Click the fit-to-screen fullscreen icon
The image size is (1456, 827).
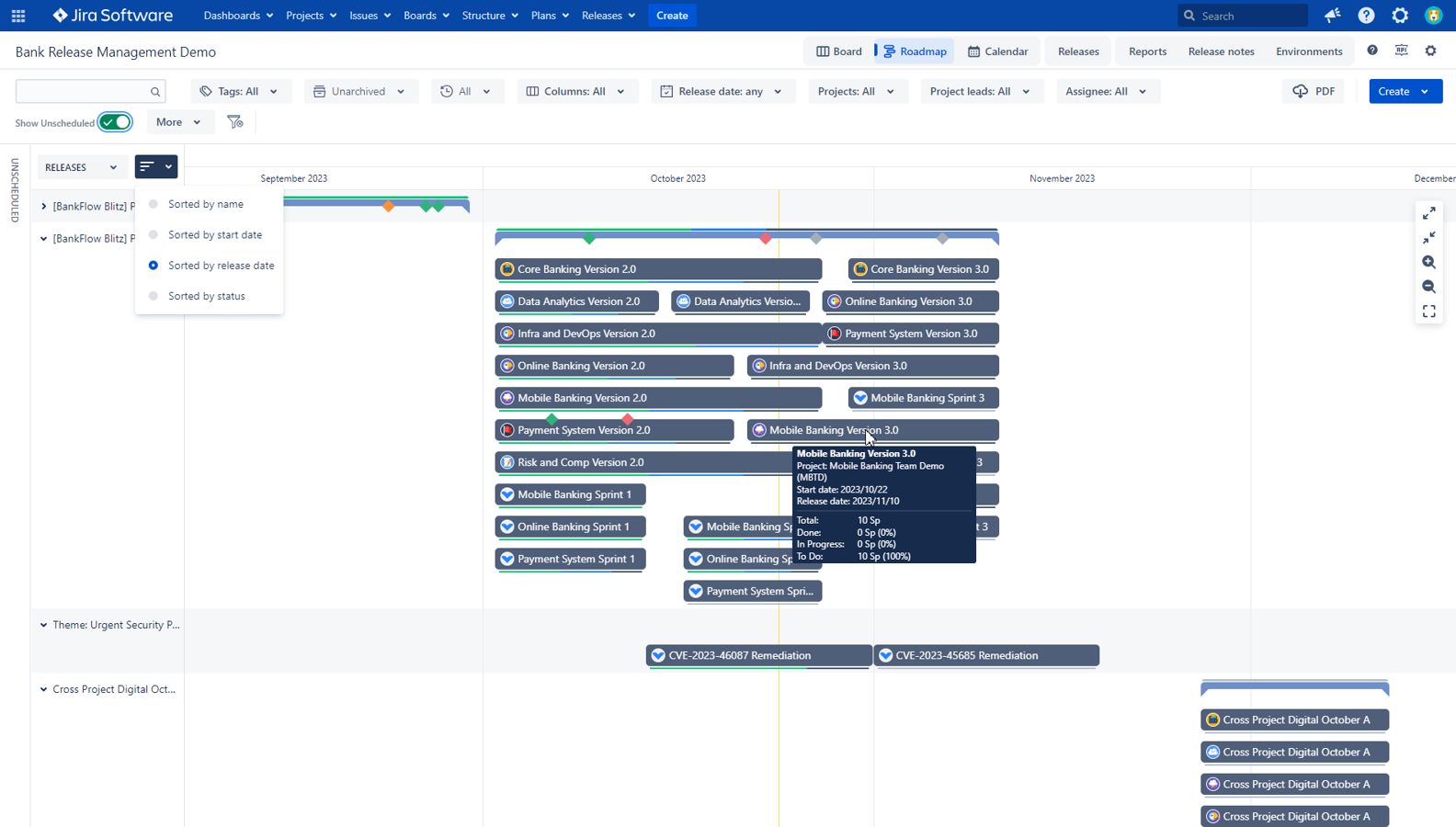1428,312
